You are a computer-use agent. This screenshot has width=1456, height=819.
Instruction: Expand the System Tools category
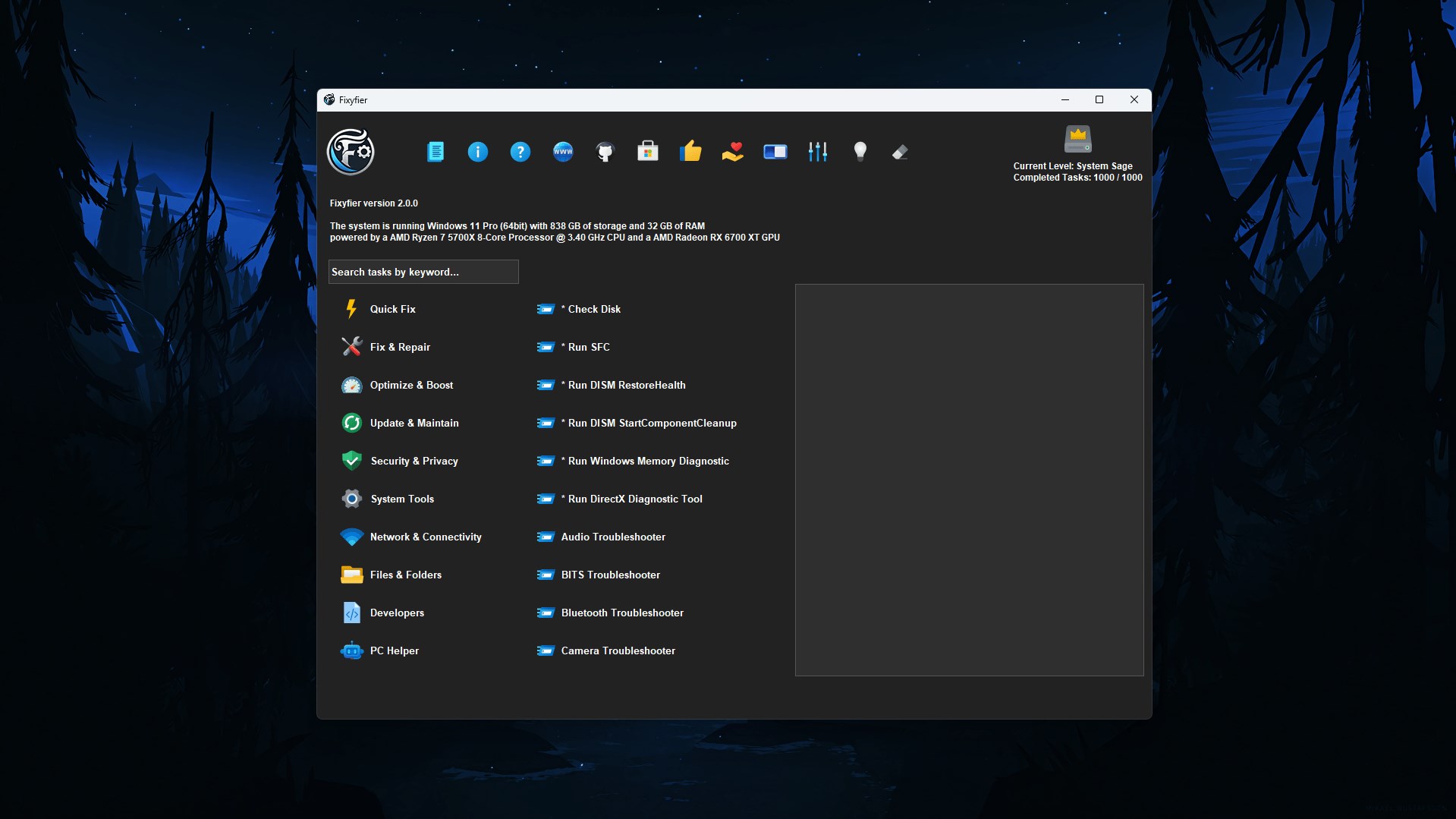coord(401,499)
